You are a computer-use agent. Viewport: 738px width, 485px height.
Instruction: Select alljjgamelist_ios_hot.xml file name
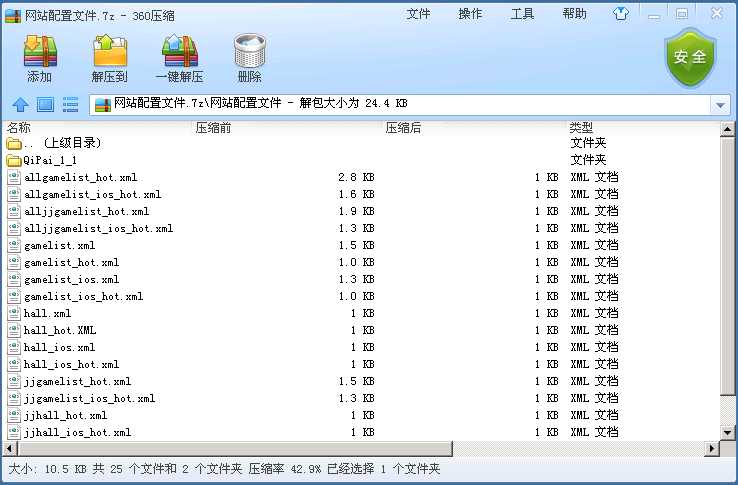pyautogui.click(x=98, y=228)
